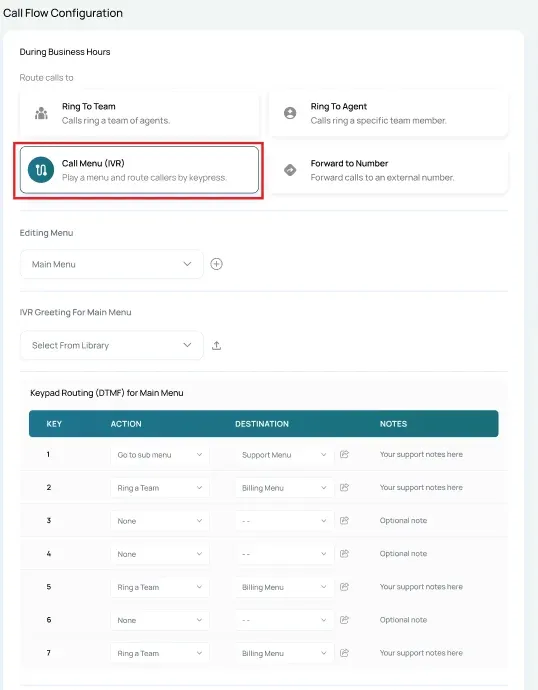Click the Ring To Team group icon
The width and height of the screenshot is (538, 690).
click(41, 113)
